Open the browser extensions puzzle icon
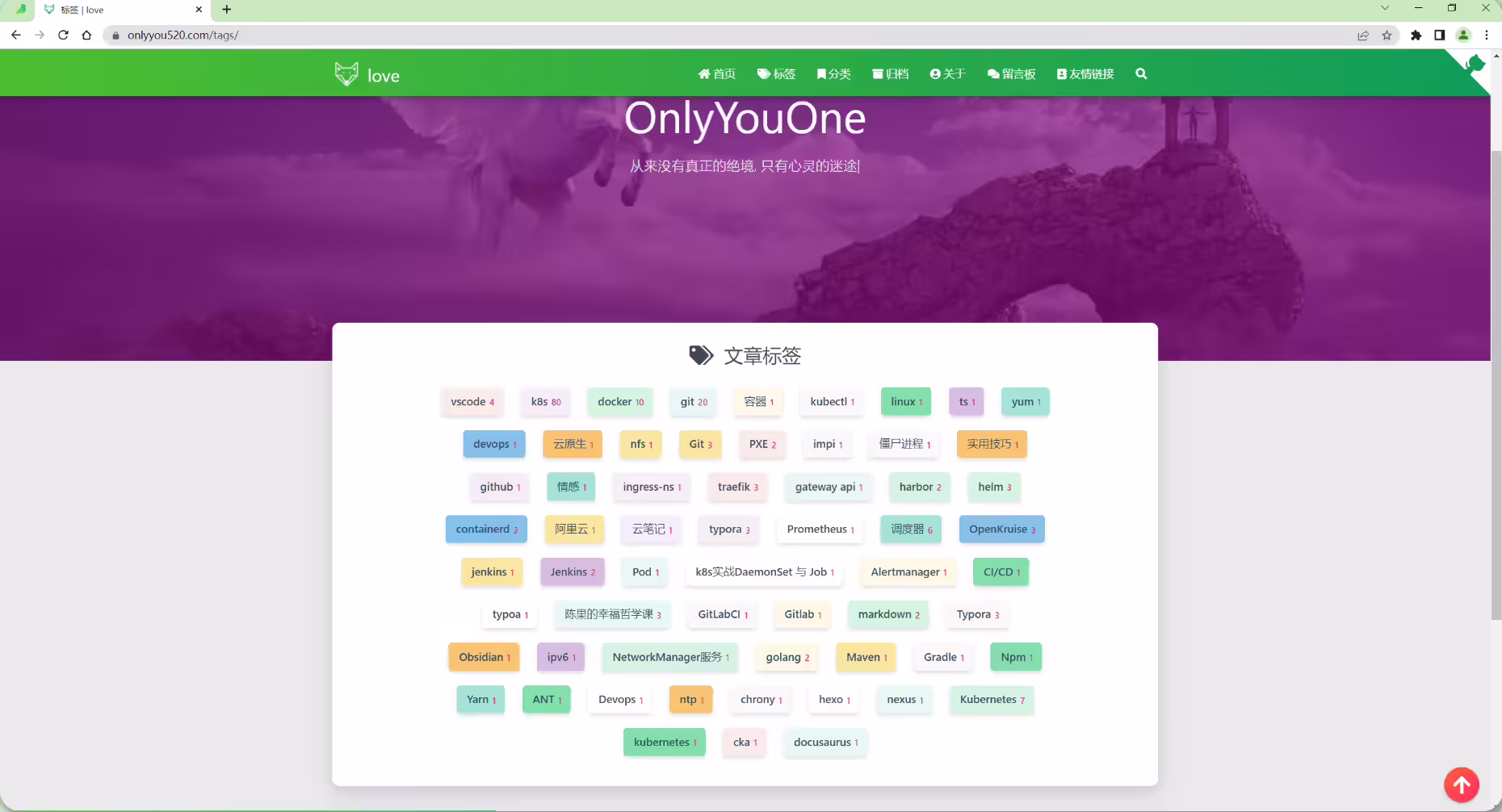The width and height of the screenshot is (1502, 812). click(1416, 35)
